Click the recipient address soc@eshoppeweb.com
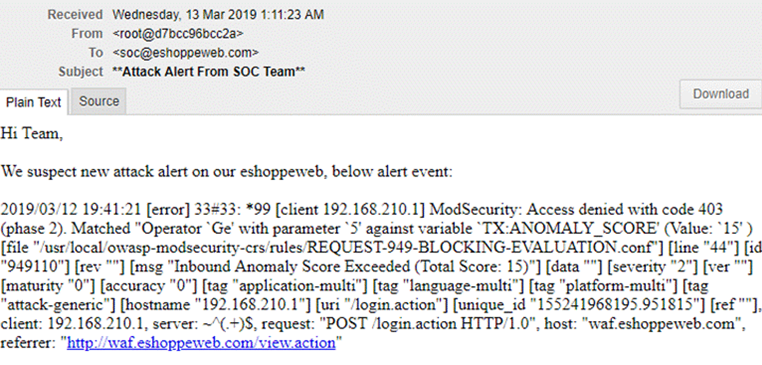762x365 pixels. coord(186,52)
